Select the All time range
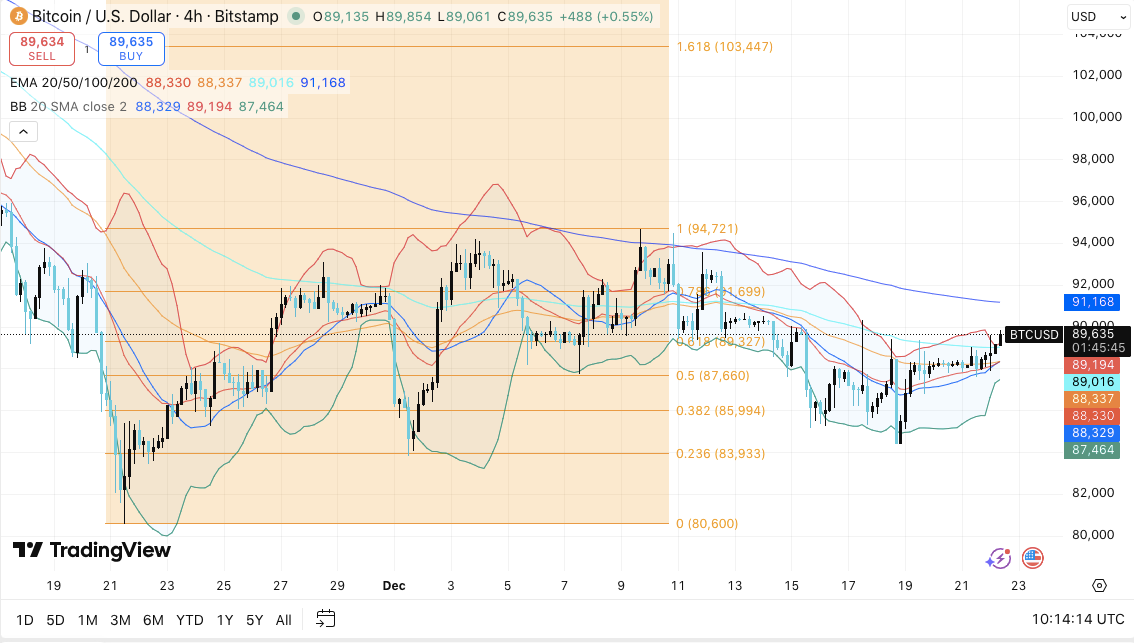Viewport: 1134px width, 643px height. 284,620
